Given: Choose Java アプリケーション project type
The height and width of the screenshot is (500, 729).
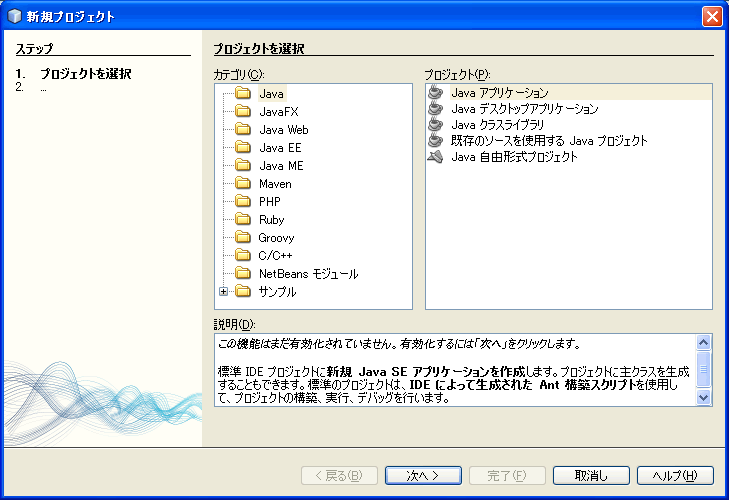Looking at the screenshot, I should [x=500, y=93].
